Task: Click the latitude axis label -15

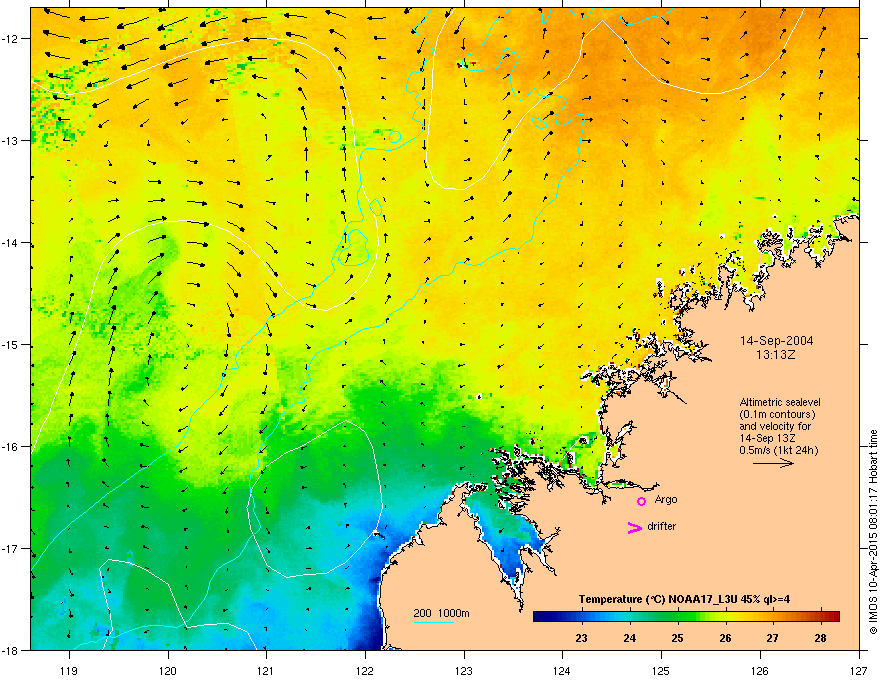Action: tap(11, 344)
